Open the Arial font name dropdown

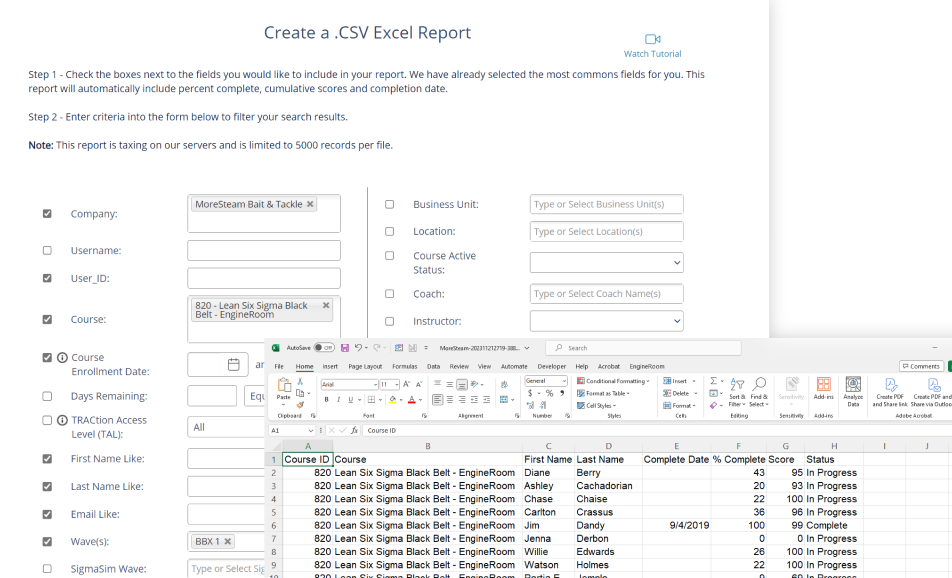[375, 384]
